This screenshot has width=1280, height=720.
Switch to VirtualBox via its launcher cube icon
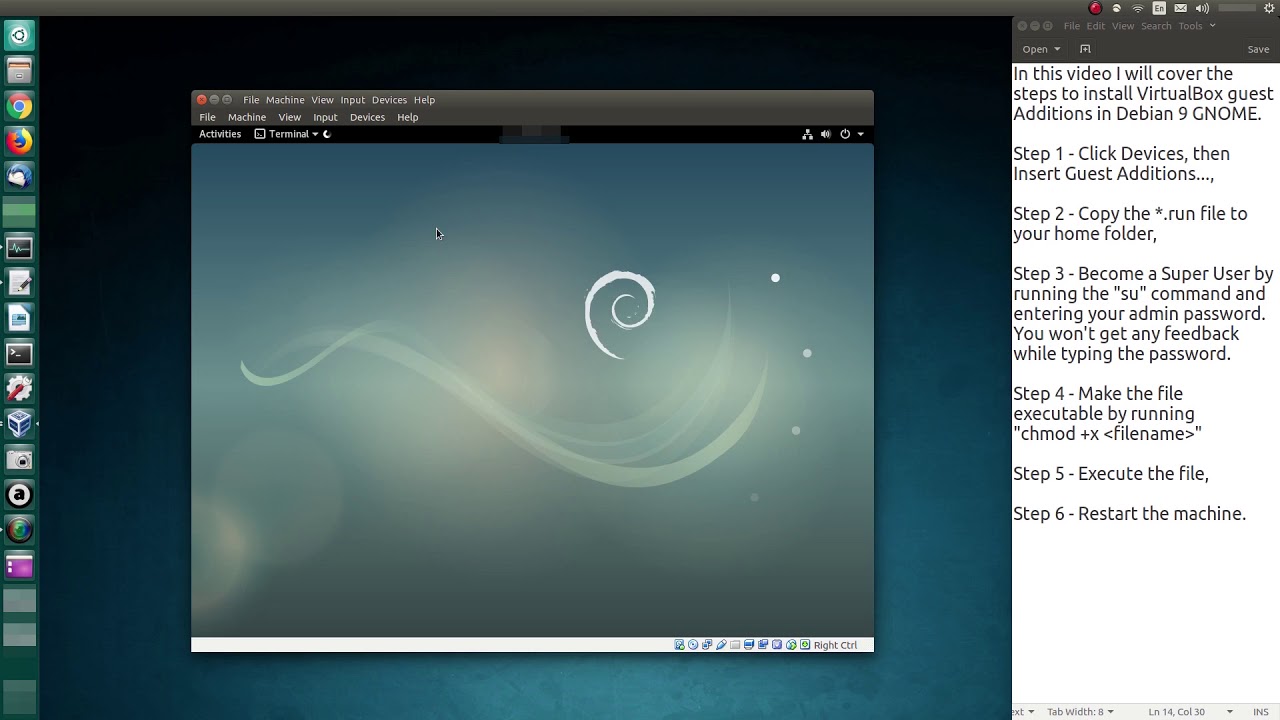19,424
